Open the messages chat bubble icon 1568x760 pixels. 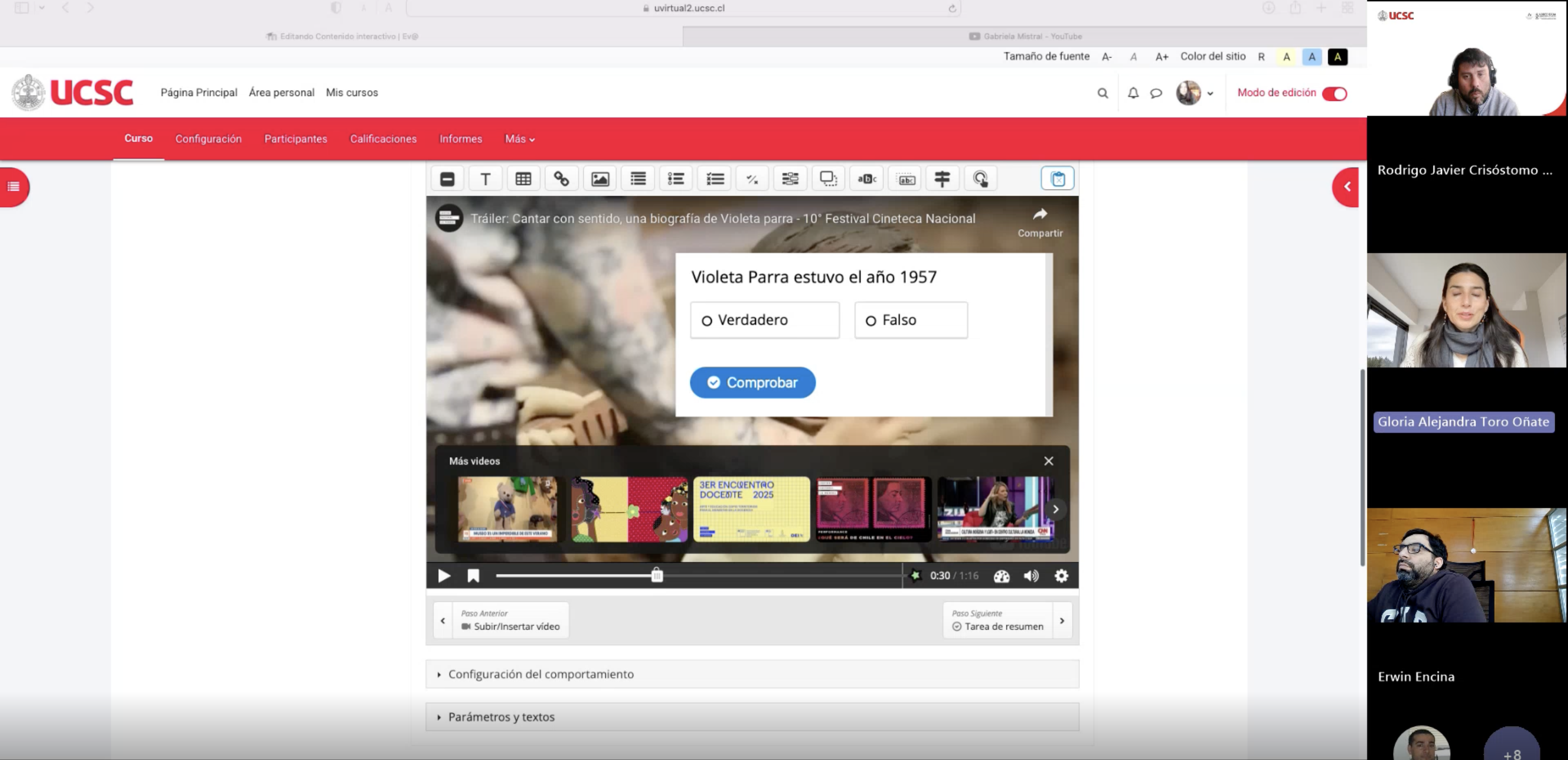[x=1156, y=93]
